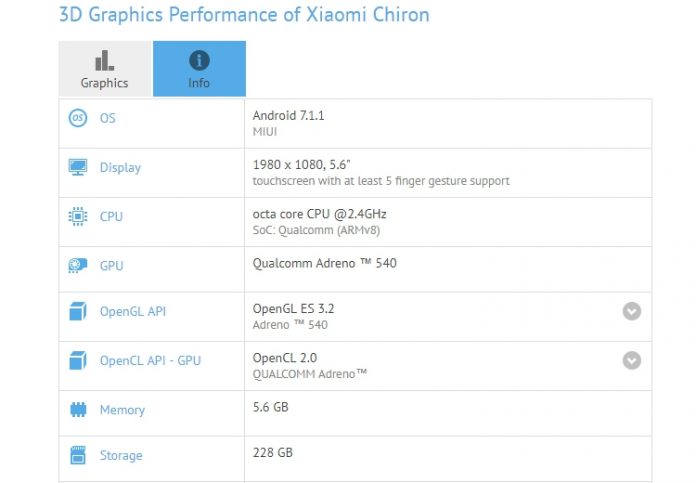Image resolution: width=696 pixels, height=483 pixels.
Task: Switch to the Graphics tab
Action: coord(105,69)
